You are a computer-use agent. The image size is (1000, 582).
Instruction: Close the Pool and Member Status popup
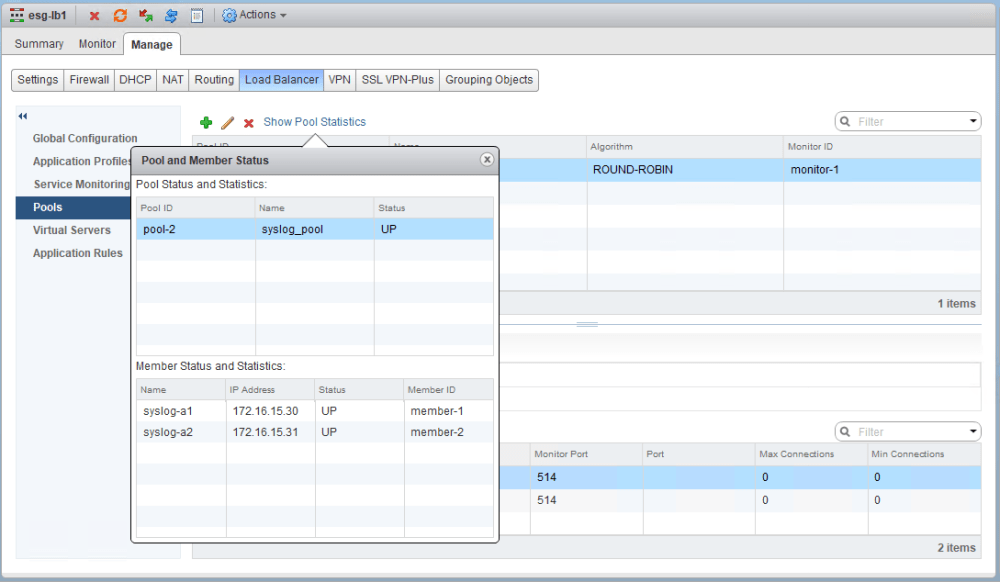(x=487, y=159)
